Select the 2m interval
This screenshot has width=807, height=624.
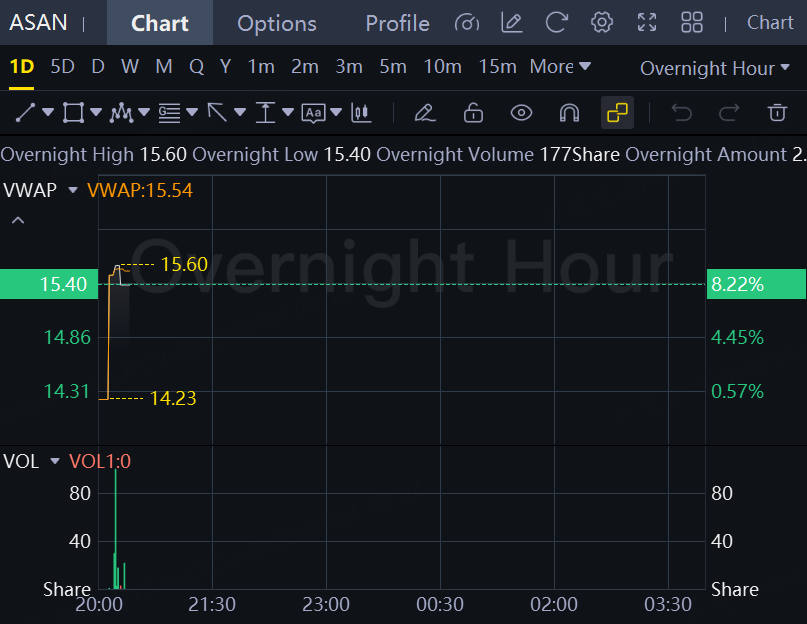tap(305, 67)
